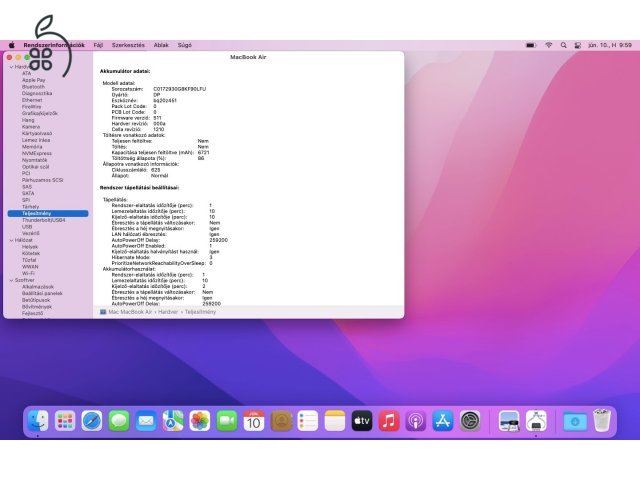The image size is (640, 480).
Task: Select Thunderbolt/USB4 in the sidebar
Action: point(43,220)
